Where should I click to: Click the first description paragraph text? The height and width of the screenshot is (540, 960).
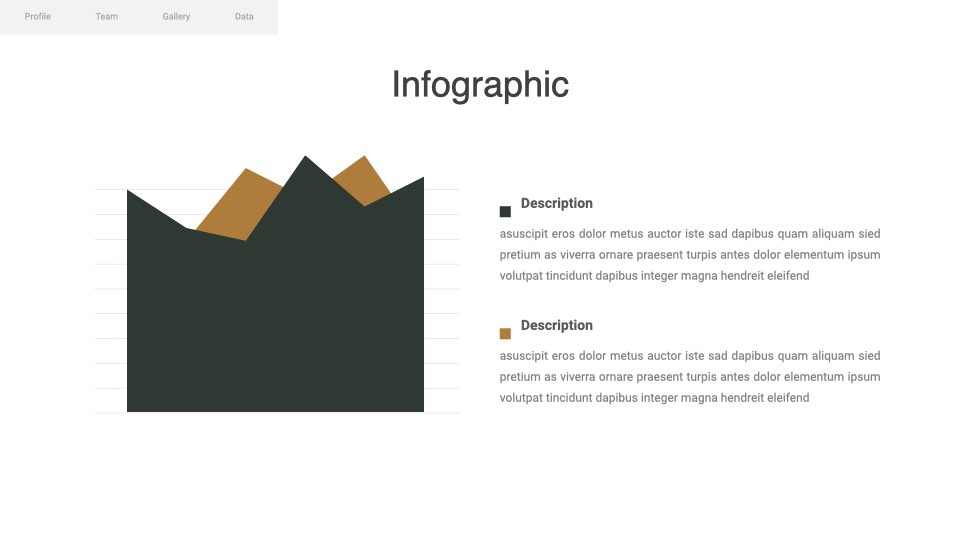coord(690,255)
